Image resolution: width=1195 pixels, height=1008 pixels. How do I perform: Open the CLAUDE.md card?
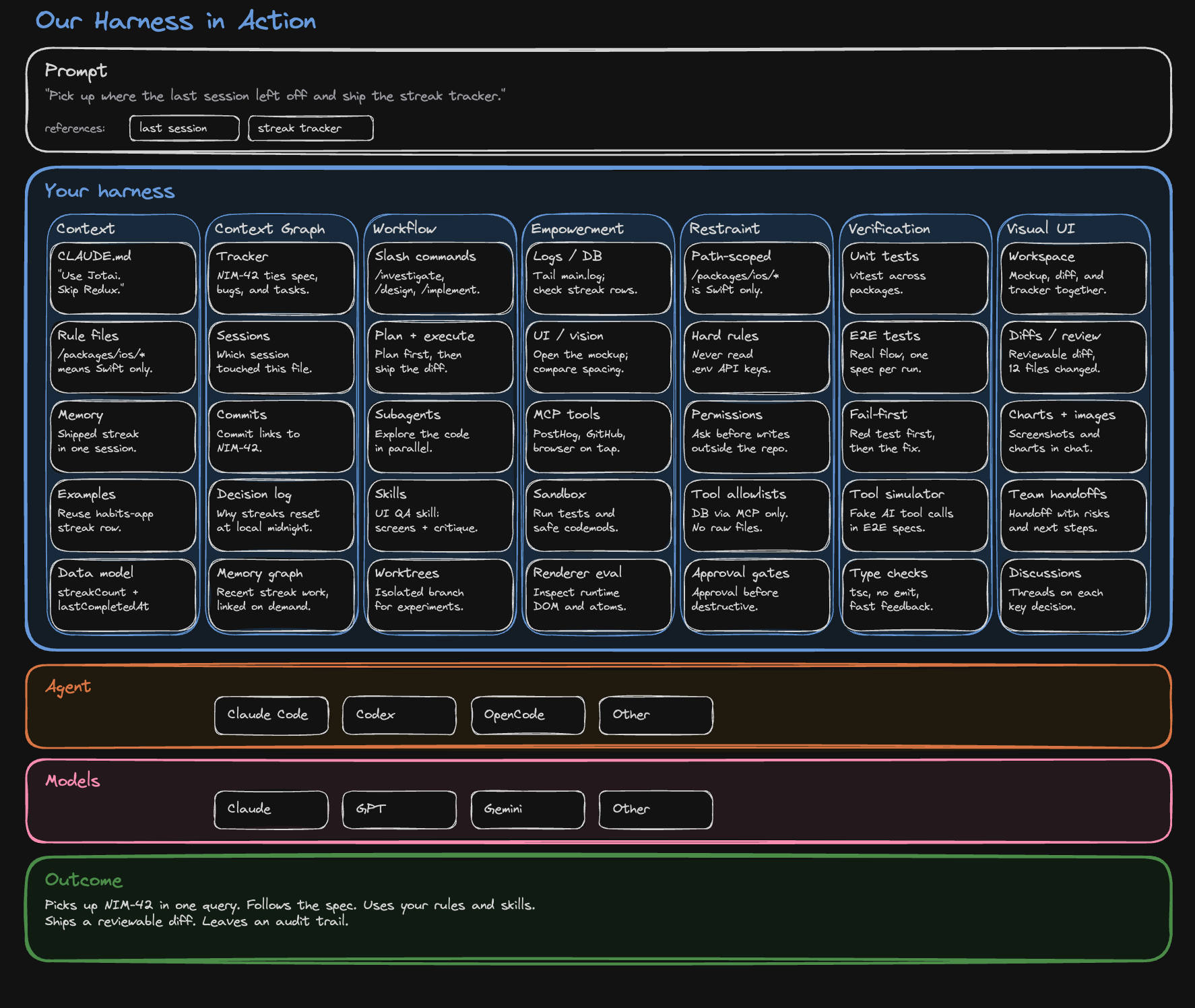(123, 278)
